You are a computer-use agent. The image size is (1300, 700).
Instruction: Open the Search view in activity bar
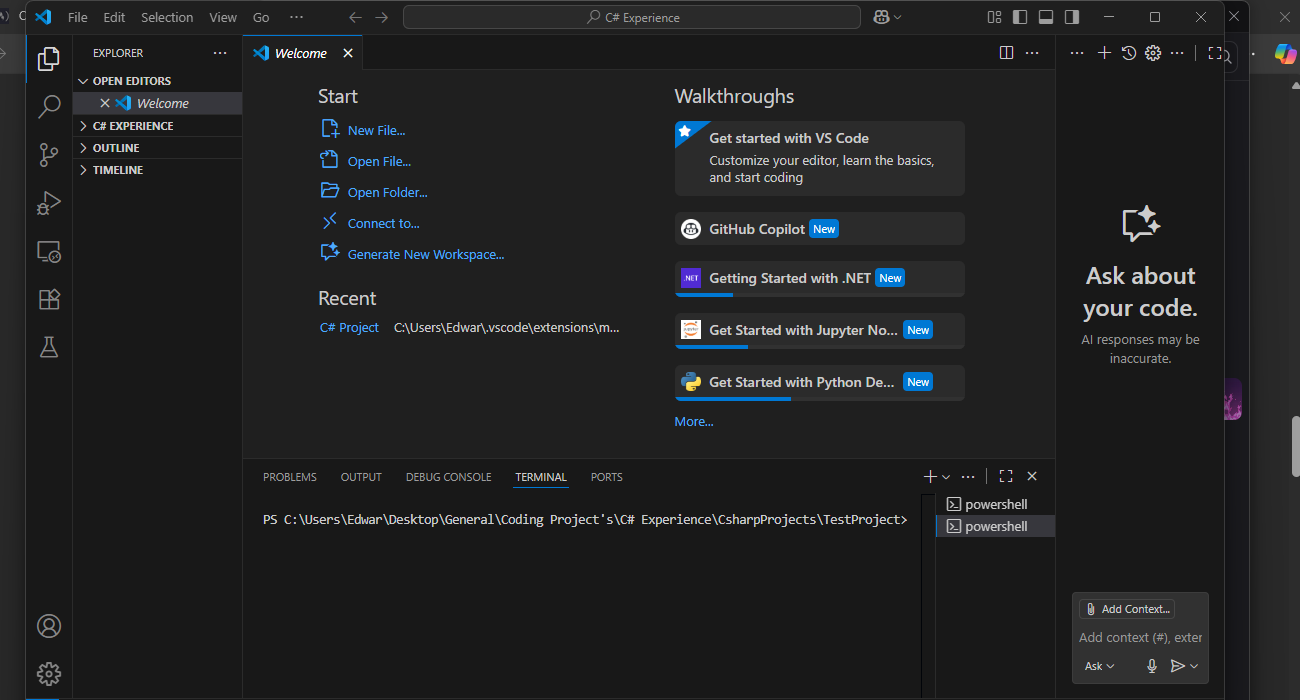coord(49,107)
